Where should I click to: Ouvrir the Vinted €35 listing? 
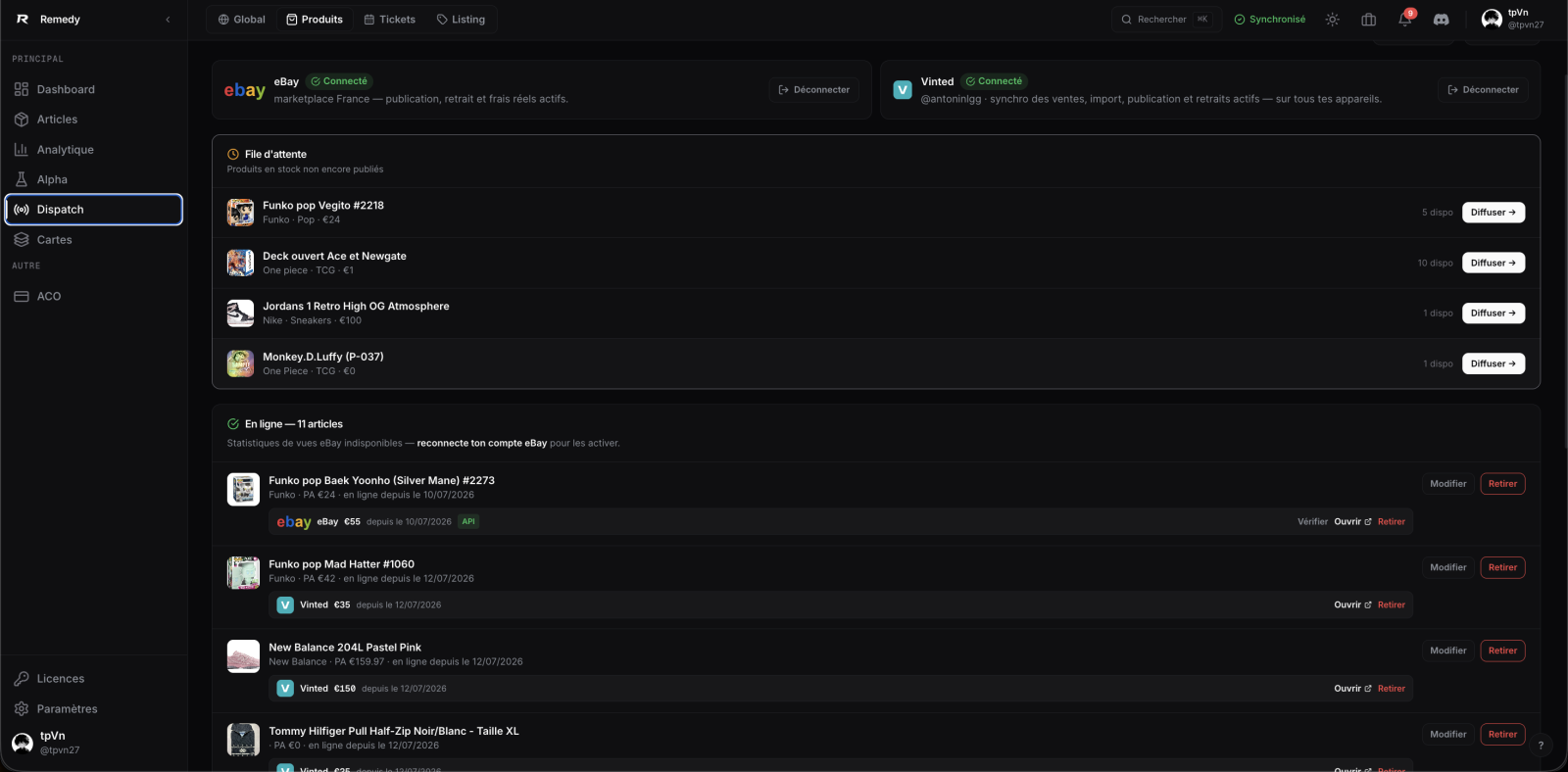point(1352,605)
